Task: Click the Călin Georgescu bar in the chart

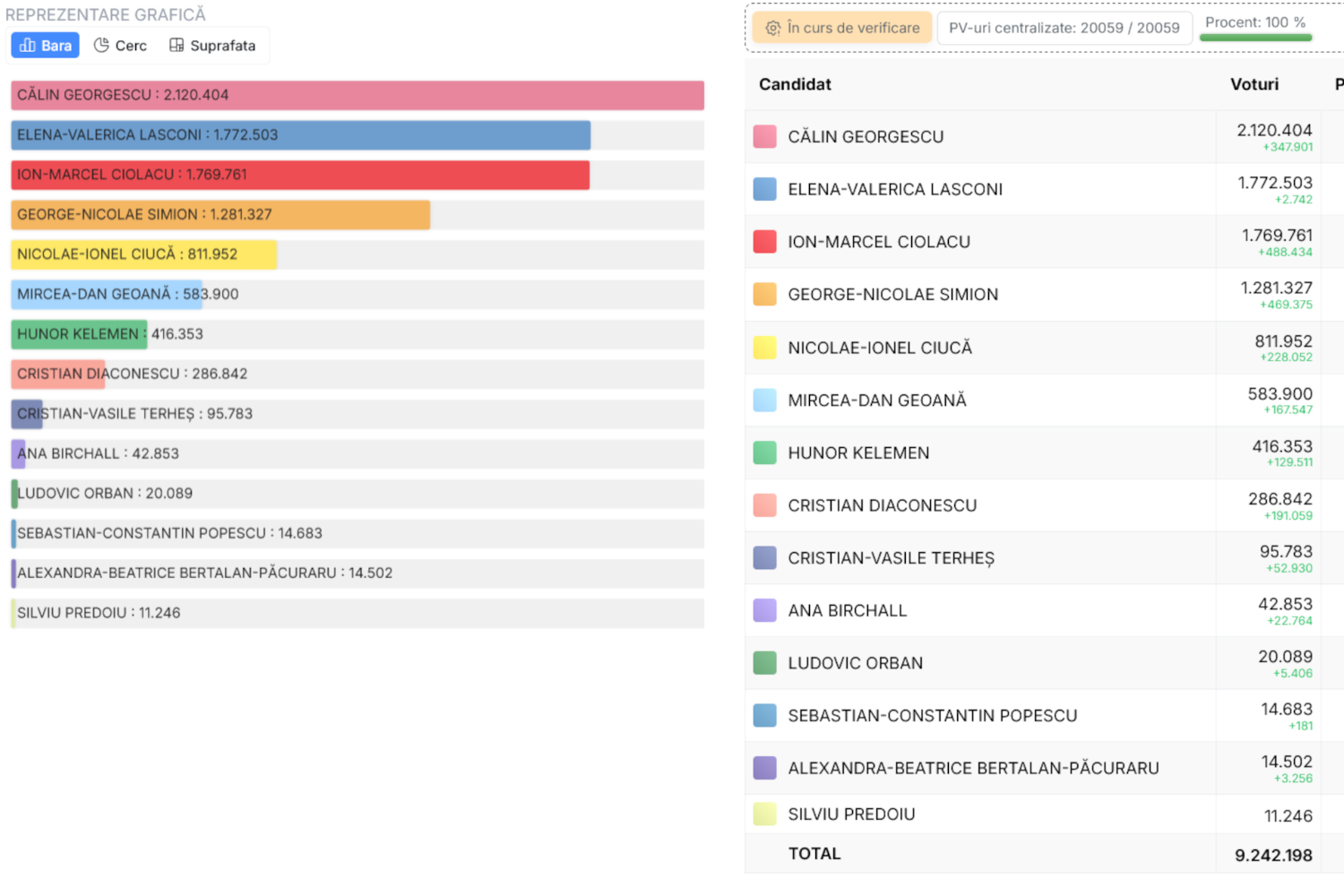Action: pyautogui.click(x=357, y=96)
